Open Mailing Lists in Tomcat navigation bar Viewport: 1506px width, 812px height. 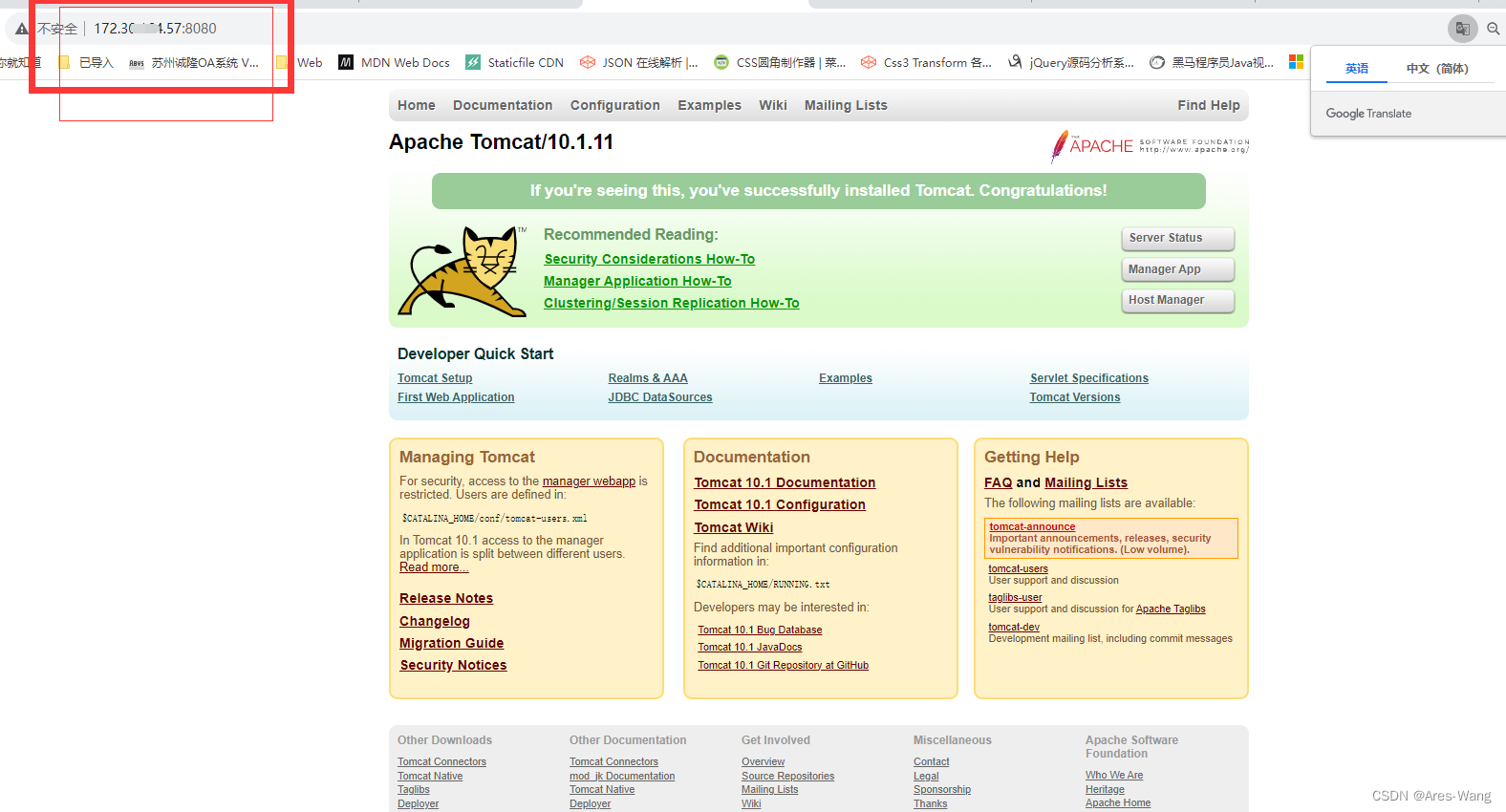point(846,105)
